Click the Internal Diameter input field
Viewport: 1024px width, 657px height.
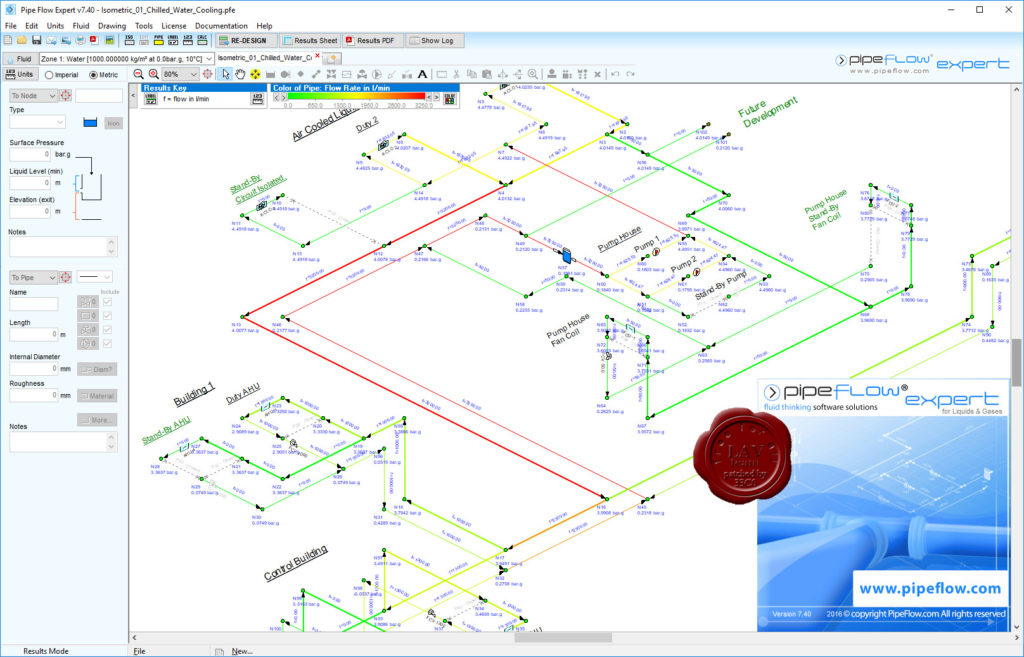tap(33, 369)
